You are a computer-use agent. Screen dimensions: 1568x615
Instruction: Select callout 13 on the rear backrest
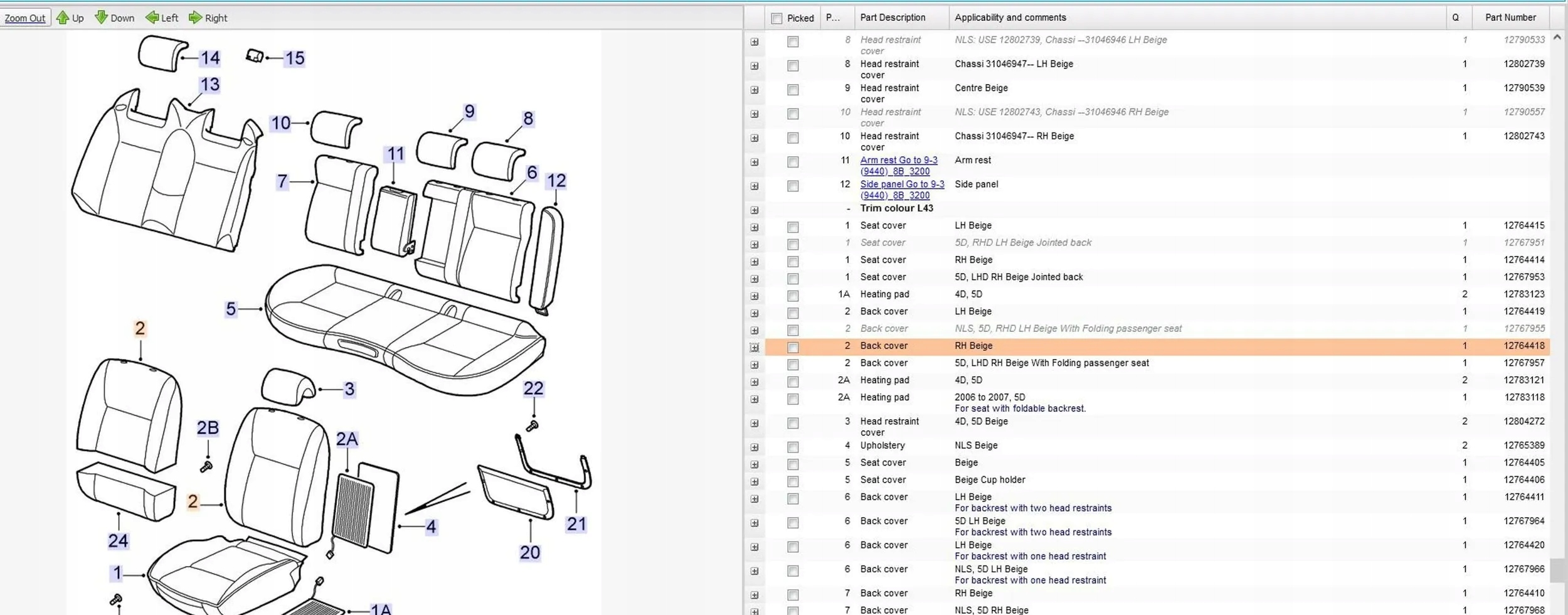coord(209,85)
